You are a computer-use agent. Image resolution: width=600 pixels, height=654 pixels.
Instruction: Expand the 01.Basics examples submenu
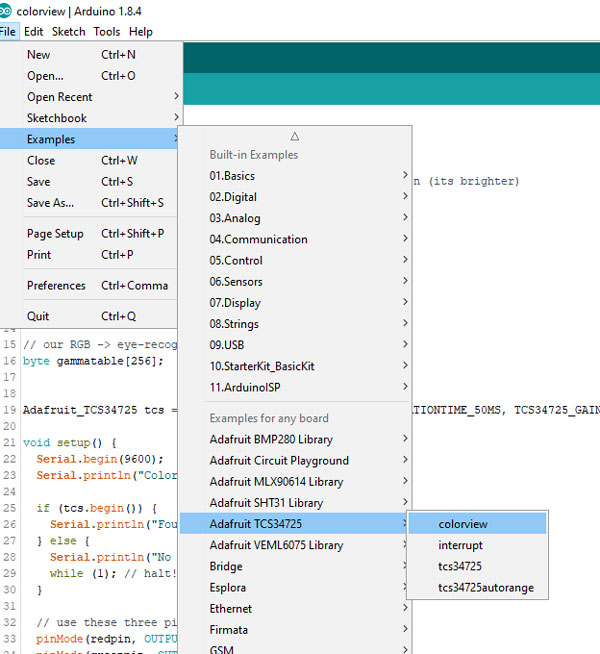[x=232, y=176]
